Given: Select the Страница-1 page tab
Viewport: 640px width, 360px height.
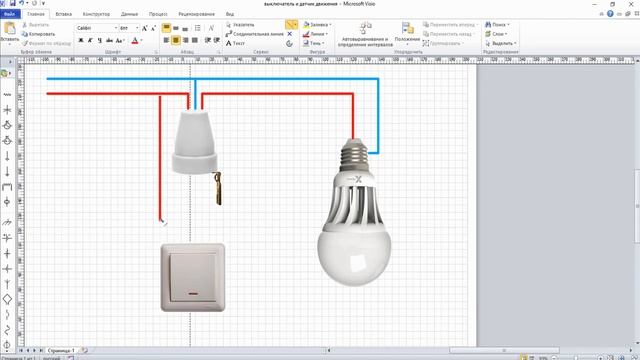Looking at the screenshot, I should click(x=61, y=350).
